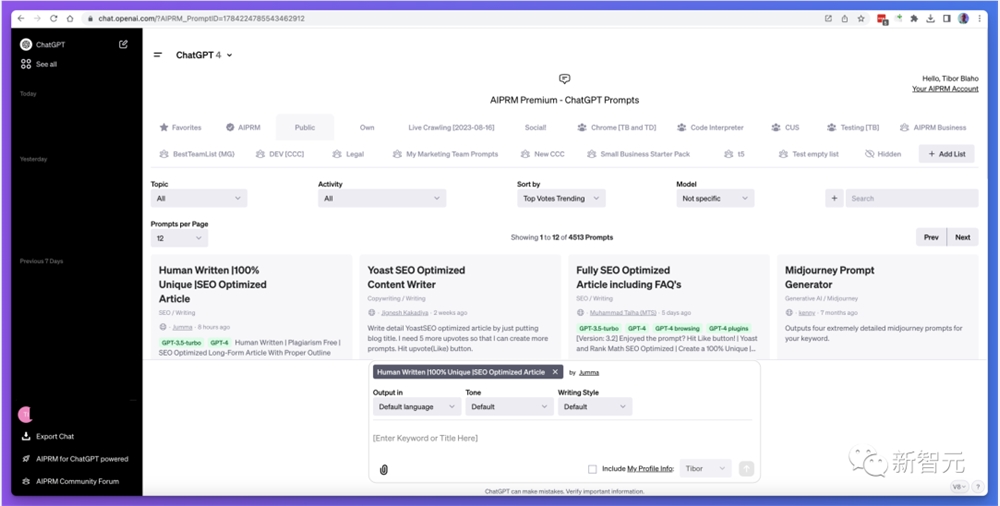Switch to the Favorites tab
This screenshot has width=1000, height=506.
click(181, 127)
